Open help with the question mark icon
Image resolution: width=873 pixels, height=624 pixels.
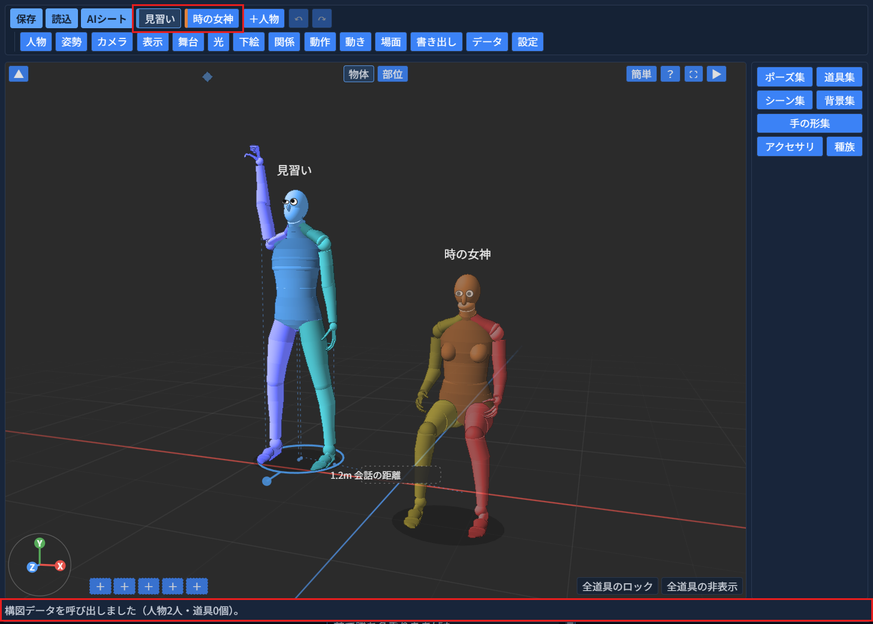pyautogui.click(x=670, y=74)
